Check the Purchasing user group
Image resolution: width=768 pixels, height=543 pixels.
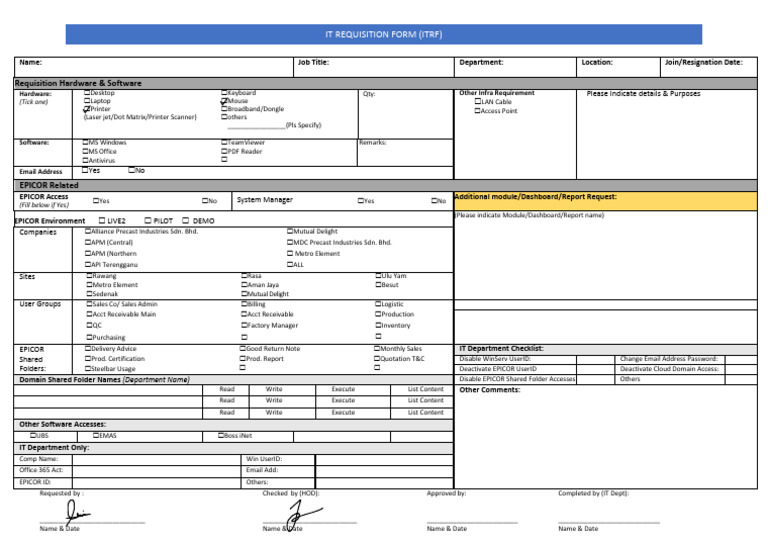(90, 337)
